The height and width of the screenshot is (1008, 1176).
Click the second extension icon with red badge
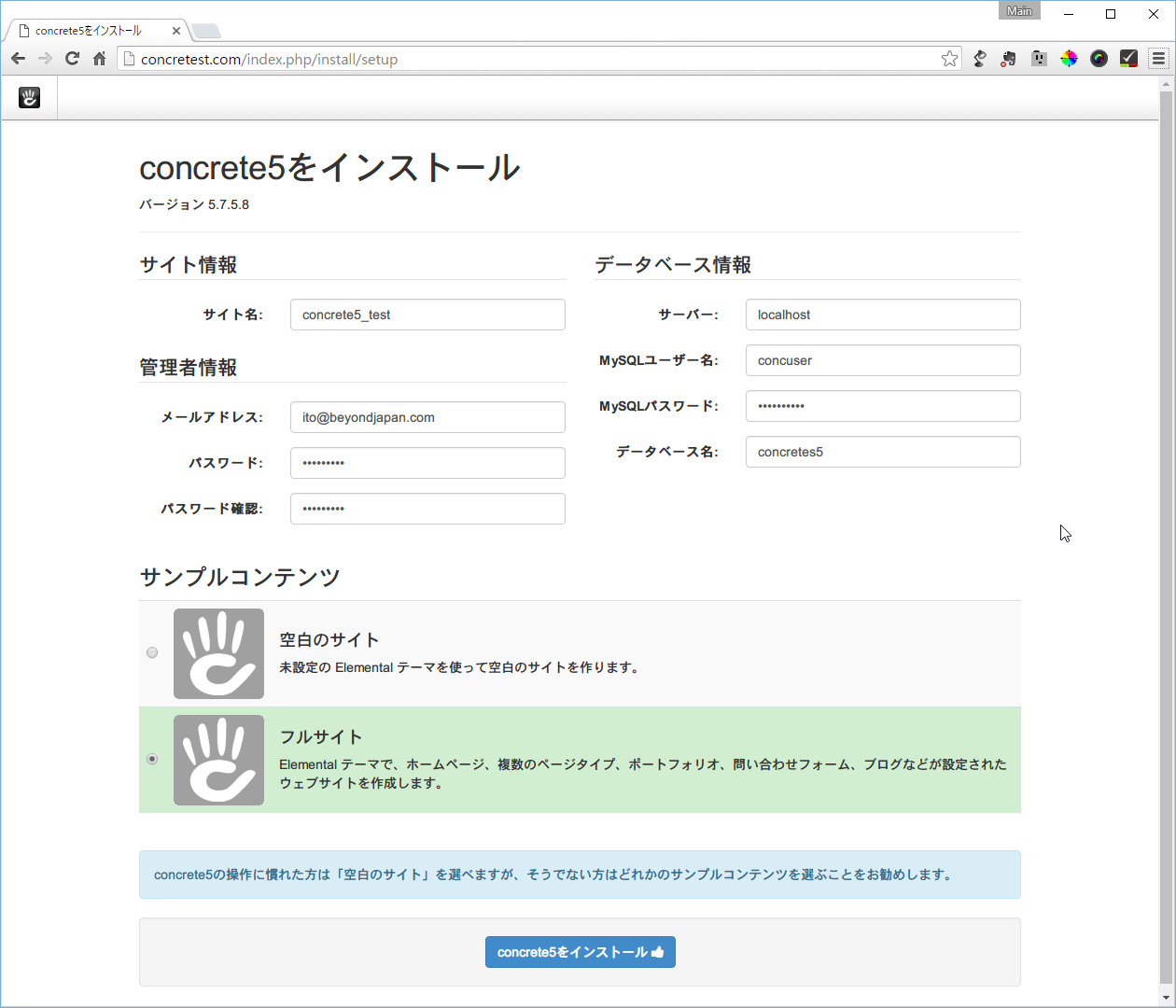click(x=1009, y=59)
